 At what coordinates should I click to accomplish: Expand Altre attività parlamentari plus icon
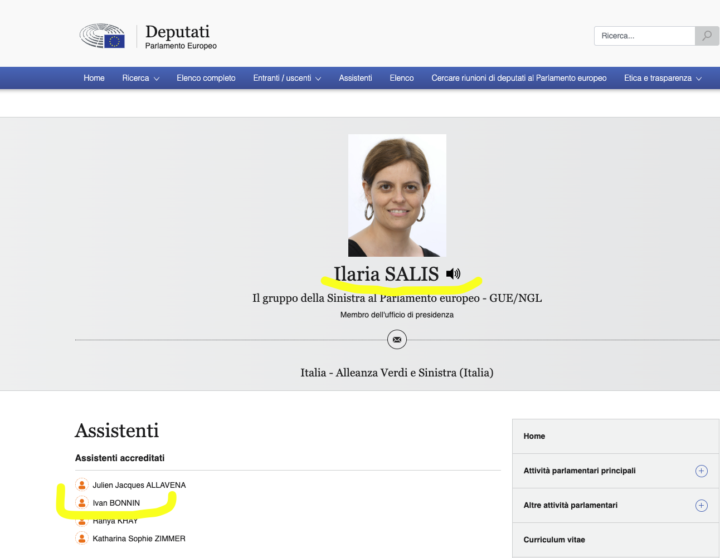point(701,505)
